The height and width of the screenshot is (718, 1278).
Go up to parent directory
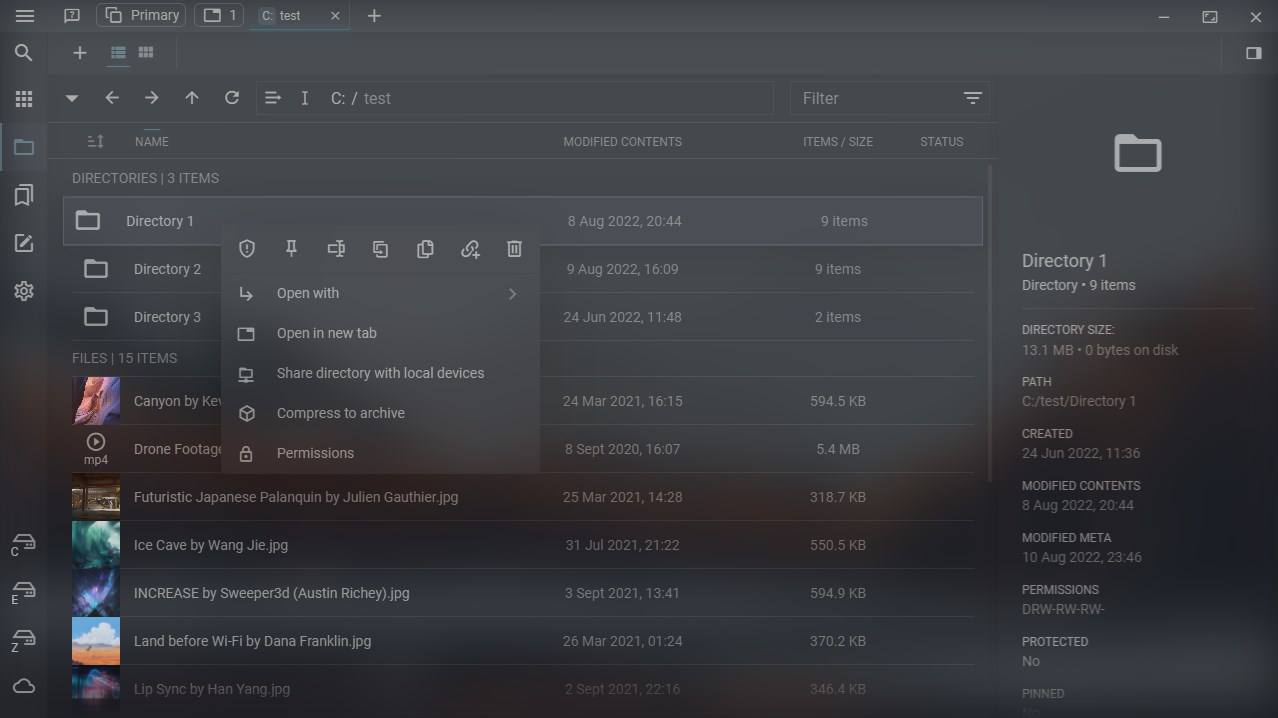click(192, 98)
